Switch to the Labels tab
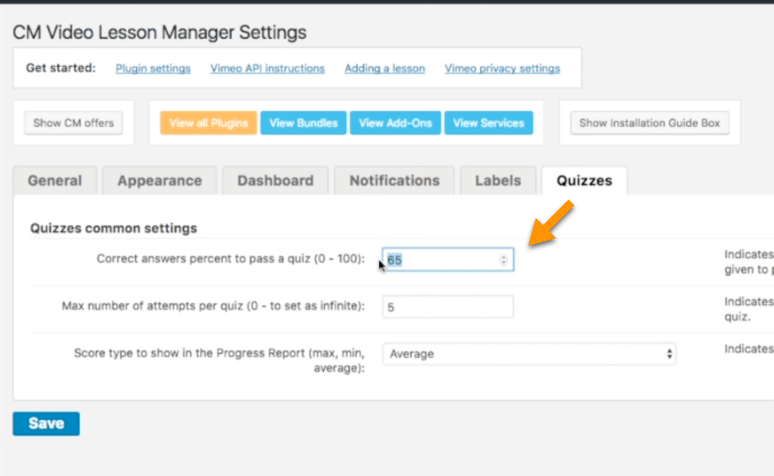Viewport: 774px width, 476px height. tap(498, 181)
